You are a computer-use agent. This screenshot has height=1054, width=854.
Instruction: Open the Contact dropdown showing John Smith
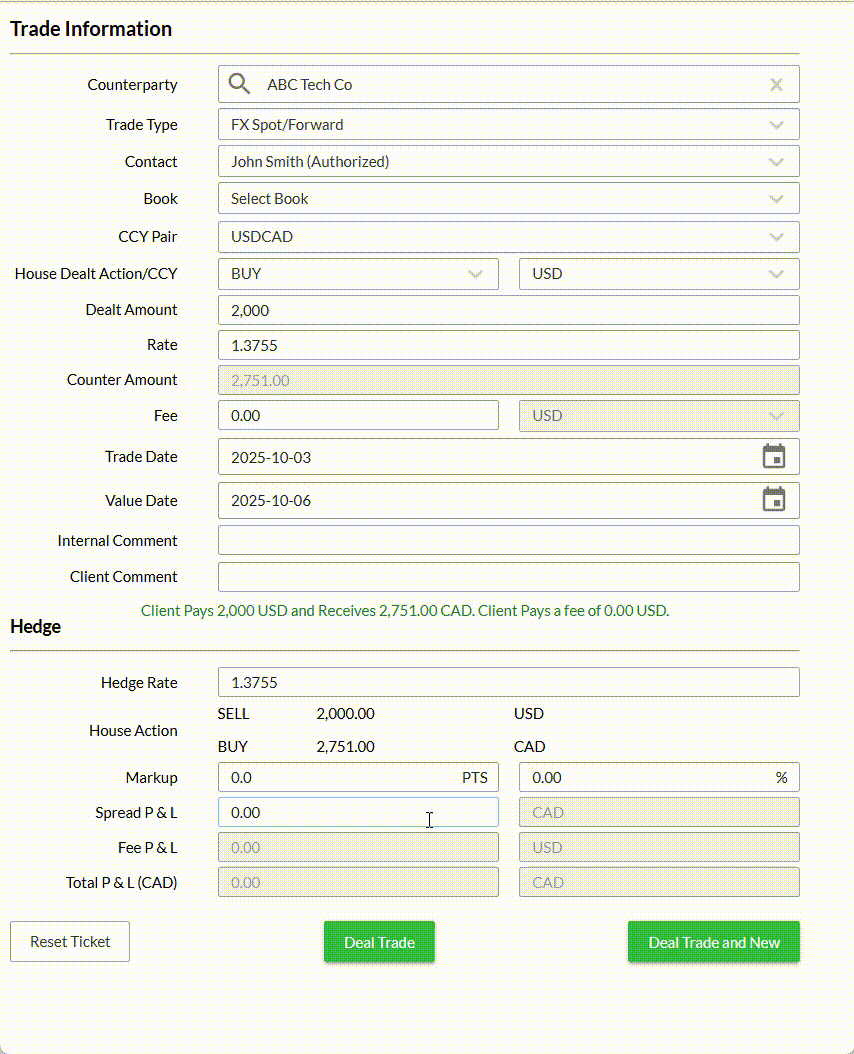point(777,161)
